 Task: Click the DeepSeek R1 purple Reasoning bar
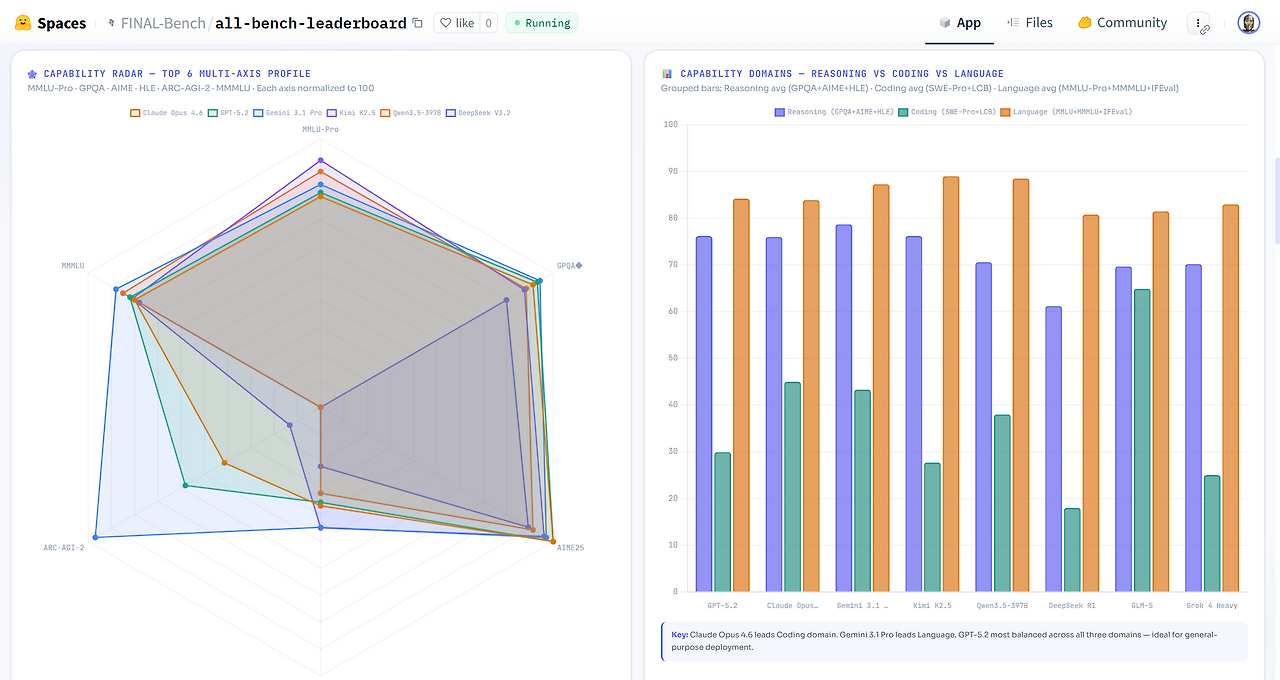1054,449
